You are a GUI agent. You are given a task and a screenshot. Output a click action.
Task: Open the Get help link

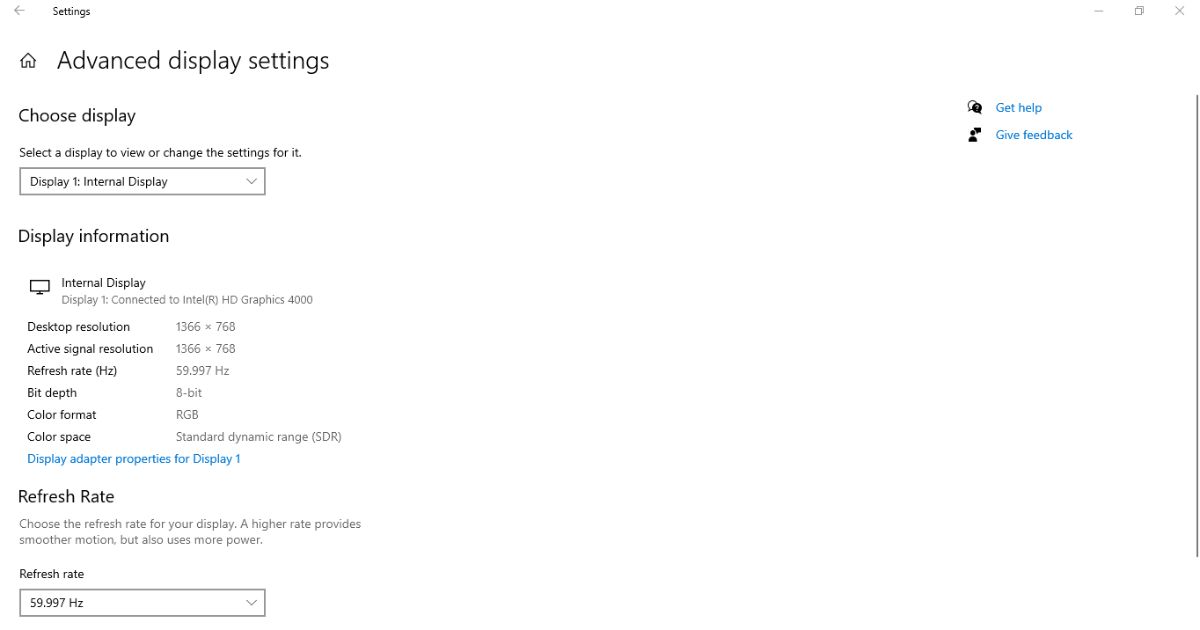coord(1018,108)
